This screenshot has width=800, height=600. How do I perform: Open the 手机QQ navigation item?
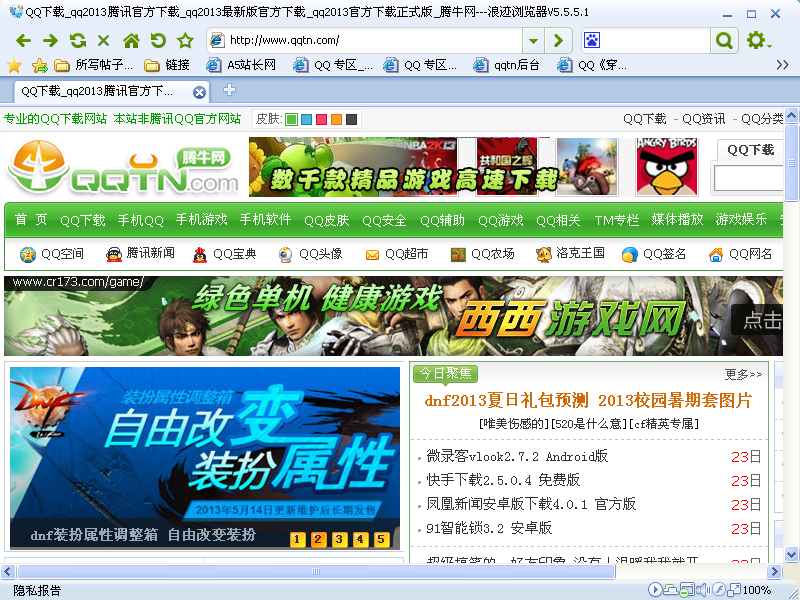click(x=140, y=220)
